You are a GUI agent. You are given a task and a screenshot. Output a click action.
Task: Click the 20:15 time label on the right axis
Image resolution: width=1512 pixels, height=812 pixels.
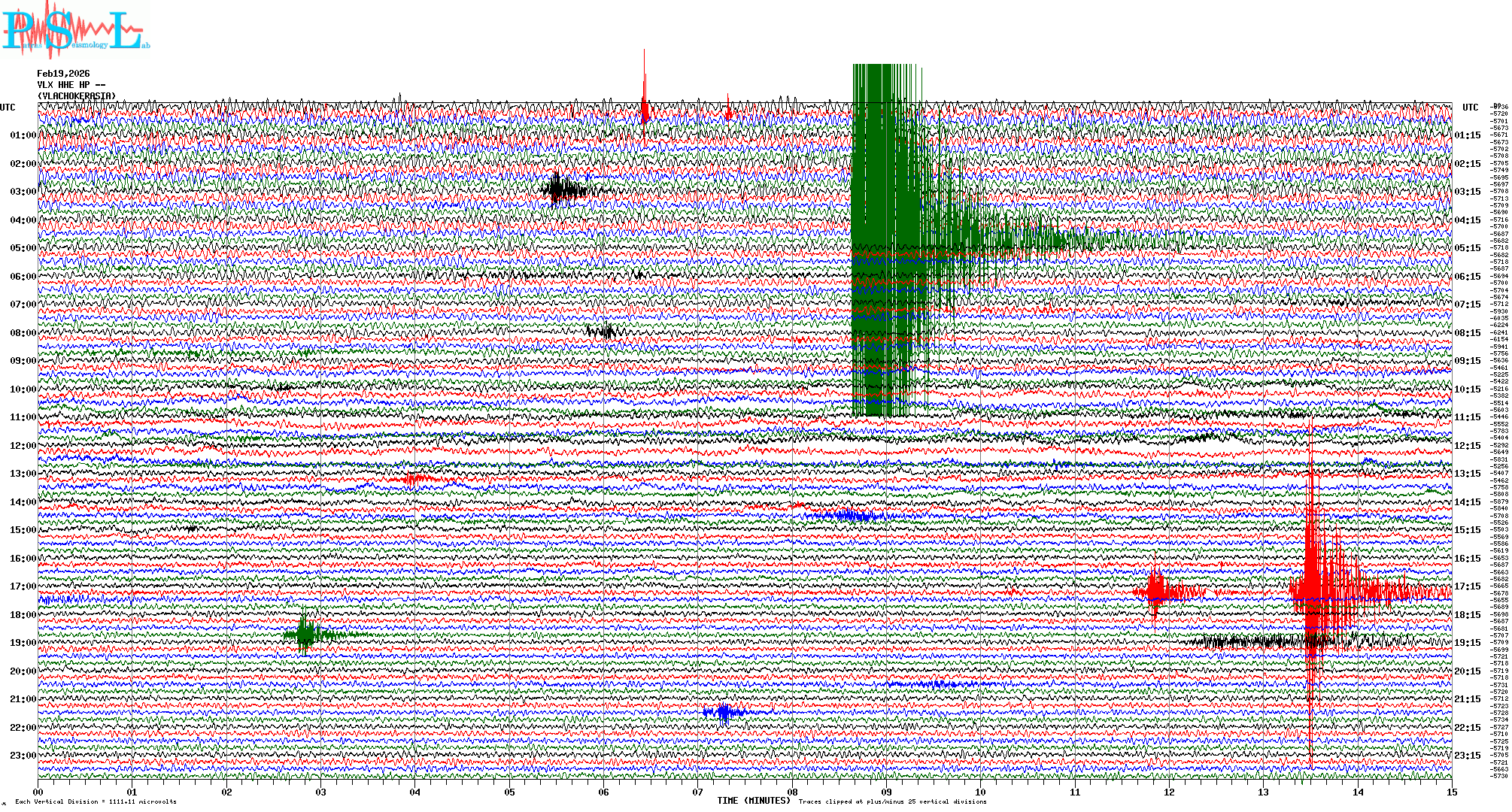1467,671
